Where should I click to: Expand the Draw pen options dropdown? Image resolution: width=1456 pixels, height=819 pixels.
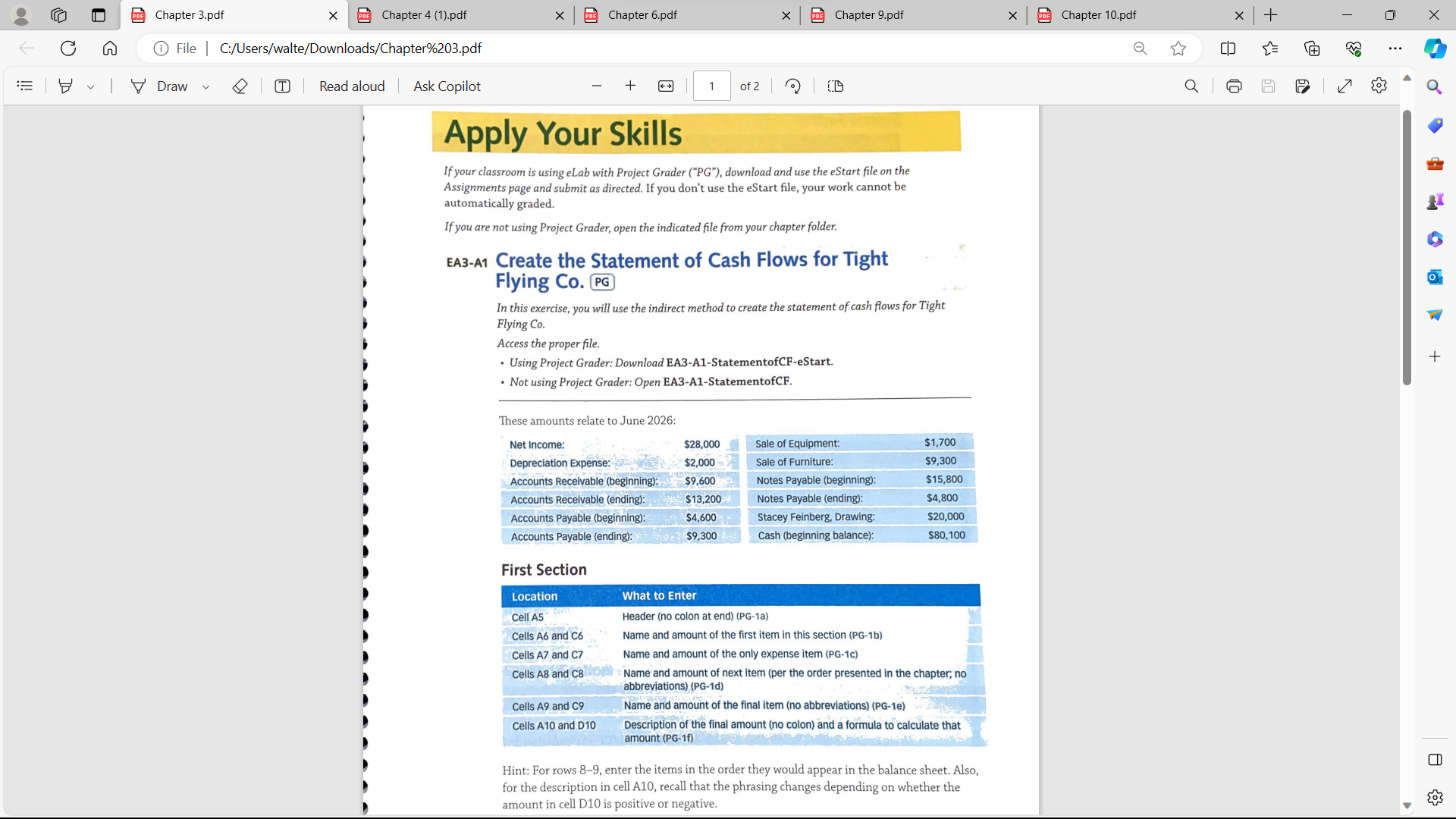coord(206,86)
